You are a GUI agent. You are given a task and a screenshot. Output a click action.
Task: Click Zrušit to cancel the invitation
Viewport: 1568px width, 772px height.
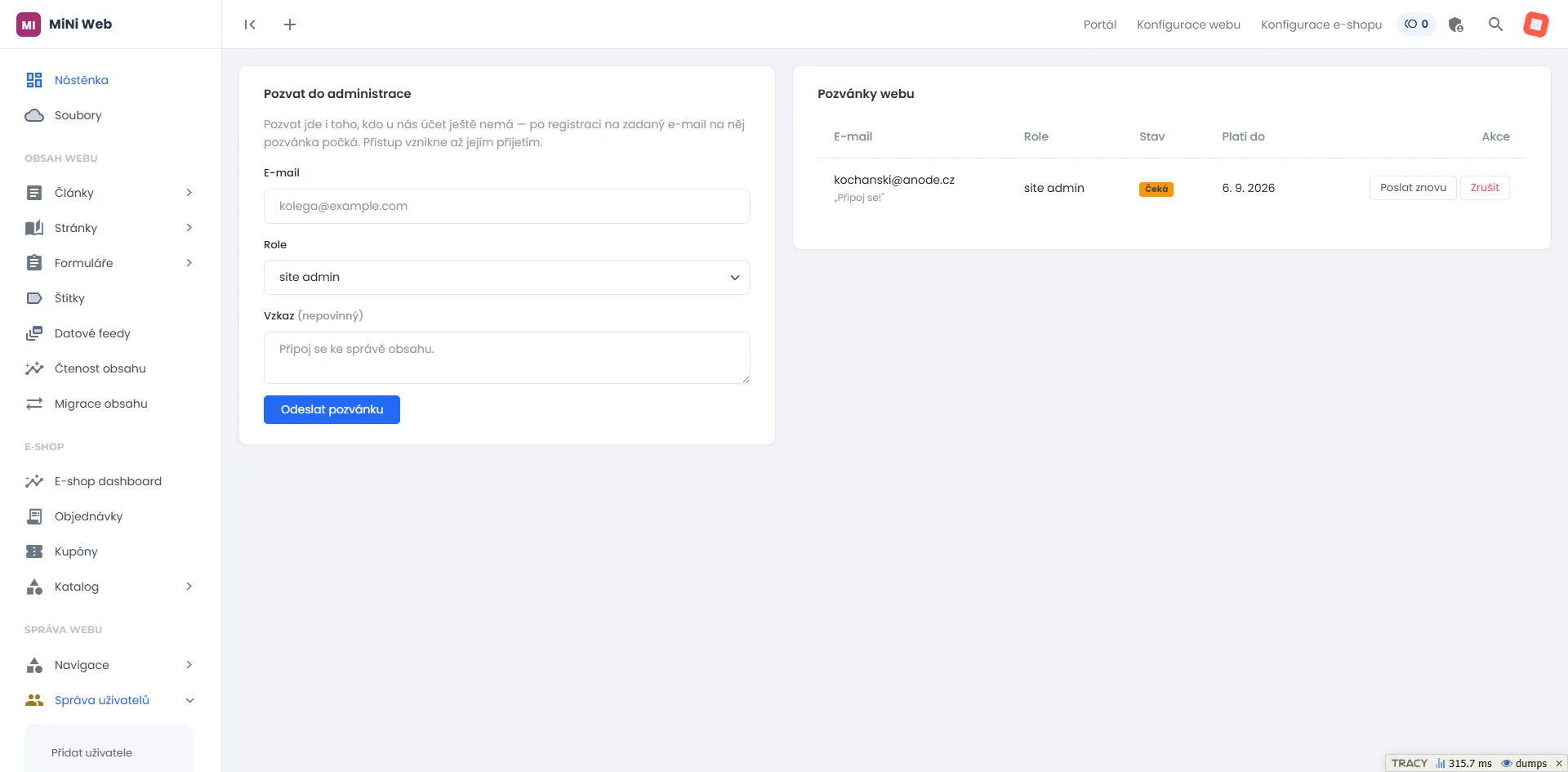[x=1485, y=188]
